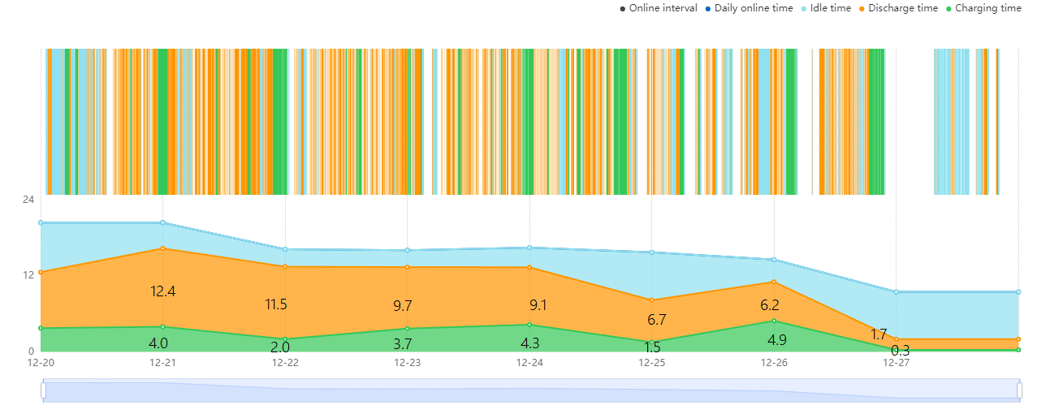Click the right zoom slider handle
The width and height of the screenshot is (1050, 414).
coord(1020,391)
